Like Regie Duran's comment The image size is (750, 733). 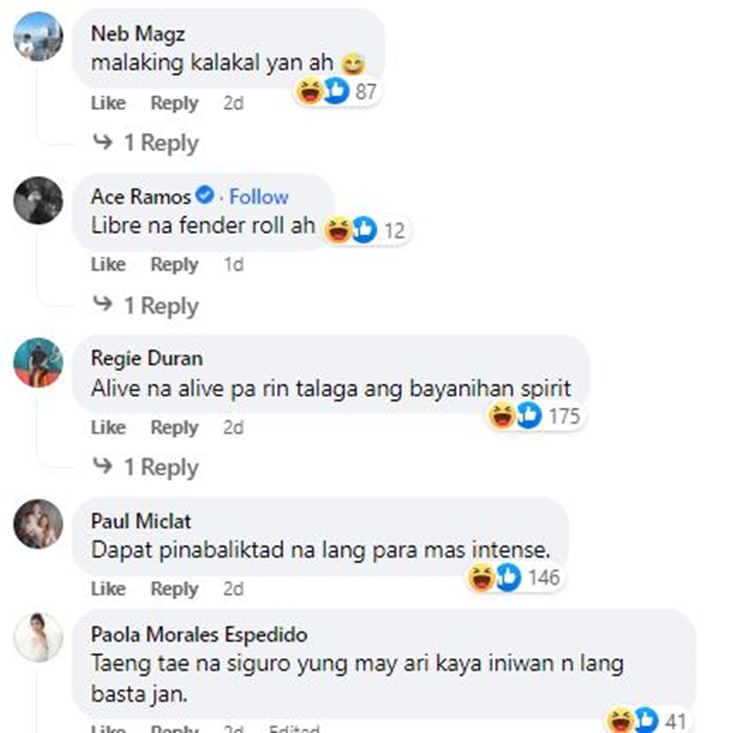click(109, 427)
